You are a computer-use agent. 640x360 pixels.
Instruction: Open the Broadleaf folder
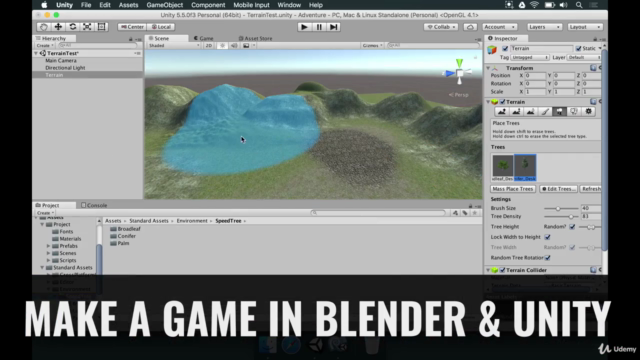click(x=125, y=229)
